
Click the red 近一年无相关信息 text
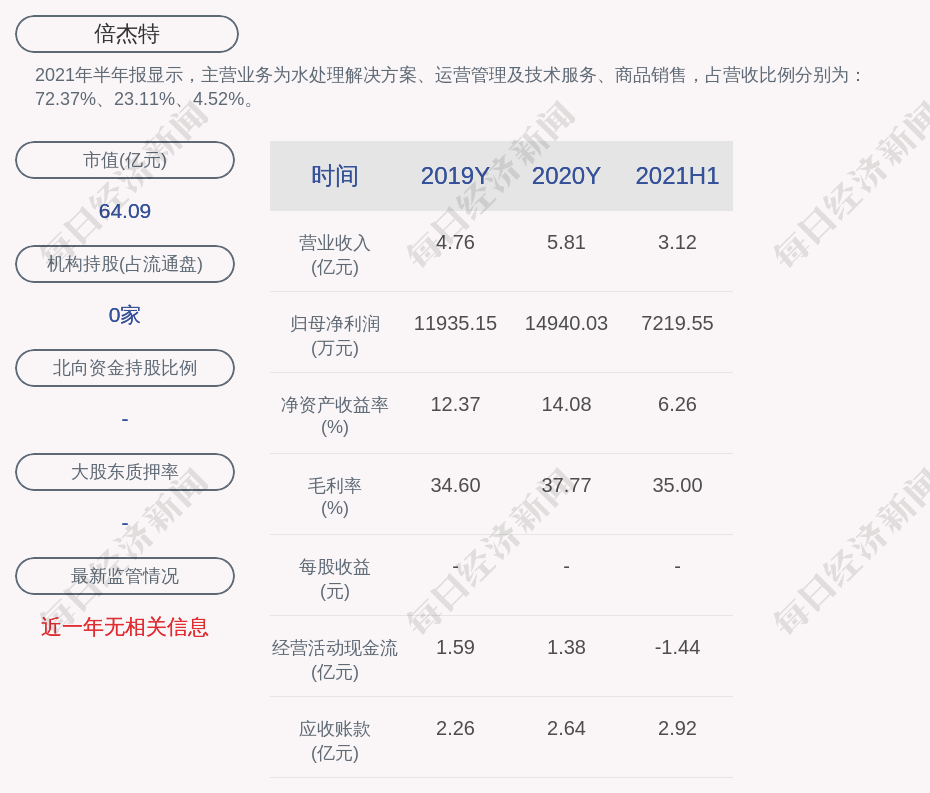(125, 627)
